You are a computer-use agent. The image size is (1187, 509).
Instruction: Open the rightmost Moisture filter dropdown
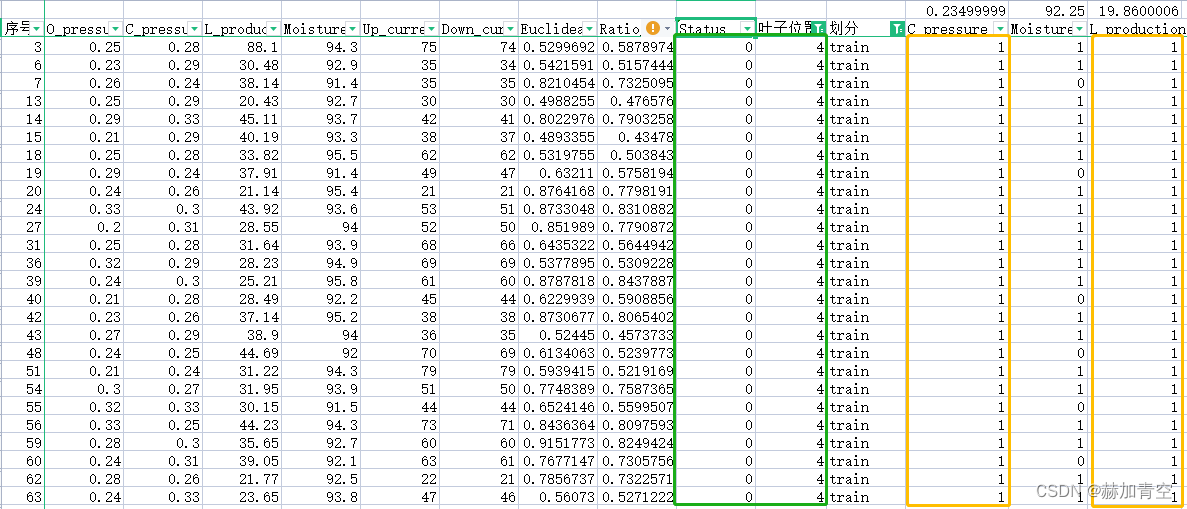click(x=1080, y=29)
